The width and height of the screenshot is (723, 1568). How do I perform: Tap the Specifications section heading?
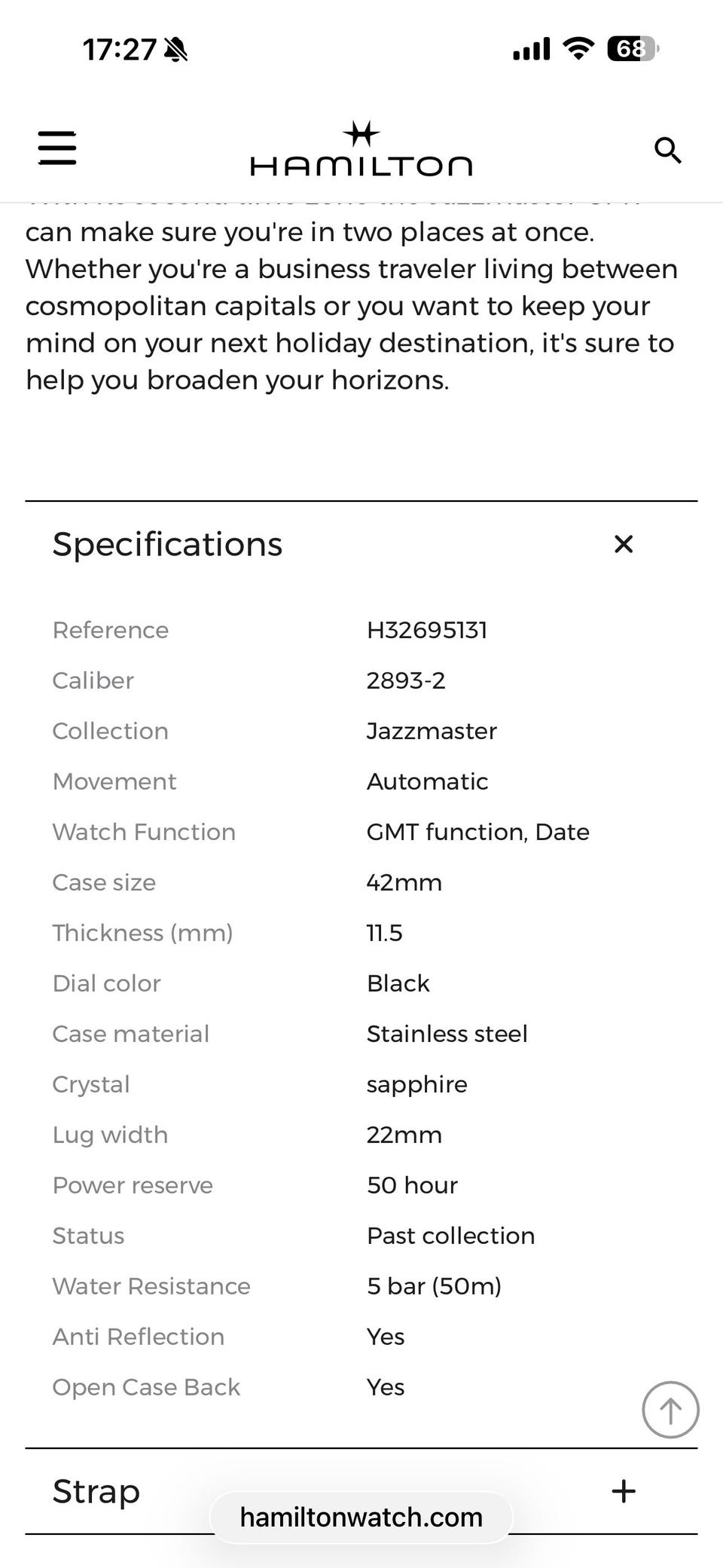167,544
